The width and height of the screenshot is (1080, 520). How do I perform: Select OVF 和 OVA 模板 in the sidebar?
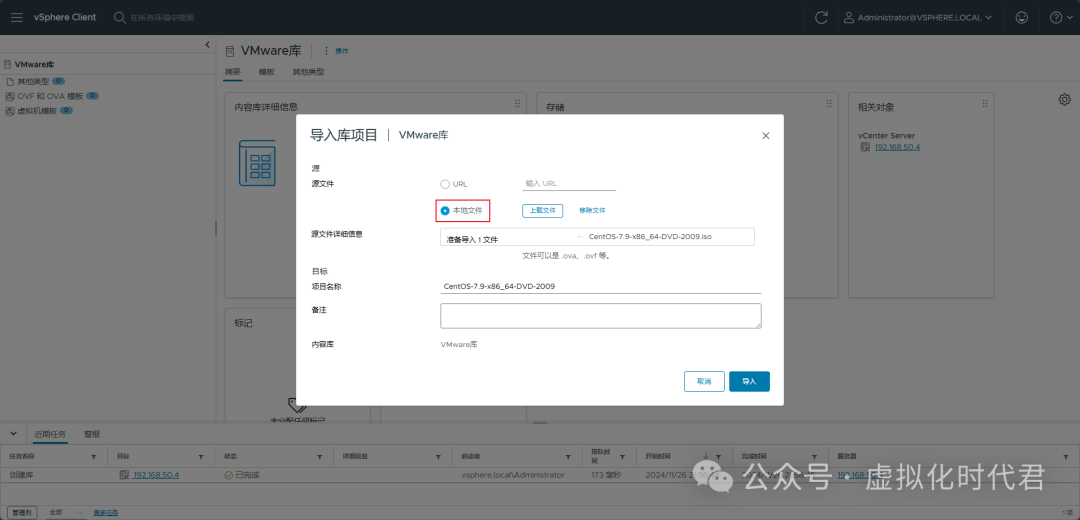(x=50, y=96)
